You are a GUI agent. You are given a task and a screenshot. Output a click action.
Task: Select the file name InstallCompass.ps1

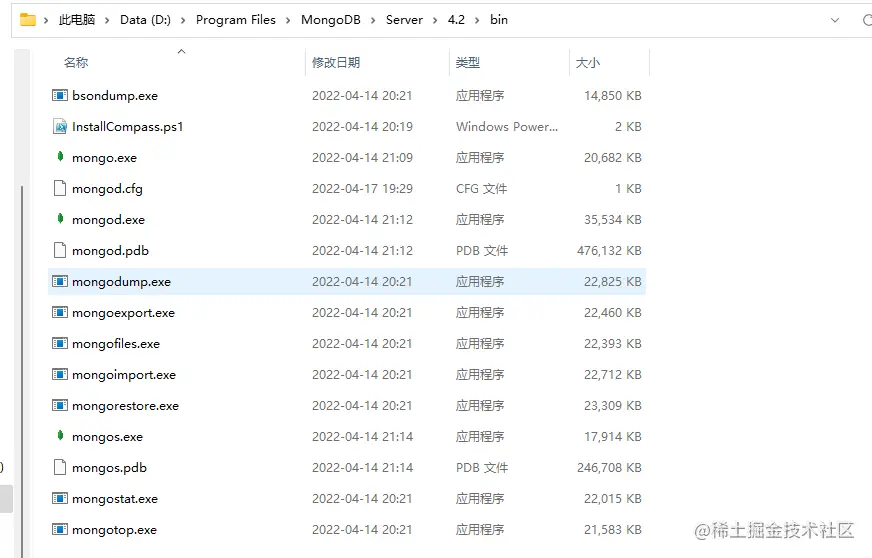coord(127,127)
